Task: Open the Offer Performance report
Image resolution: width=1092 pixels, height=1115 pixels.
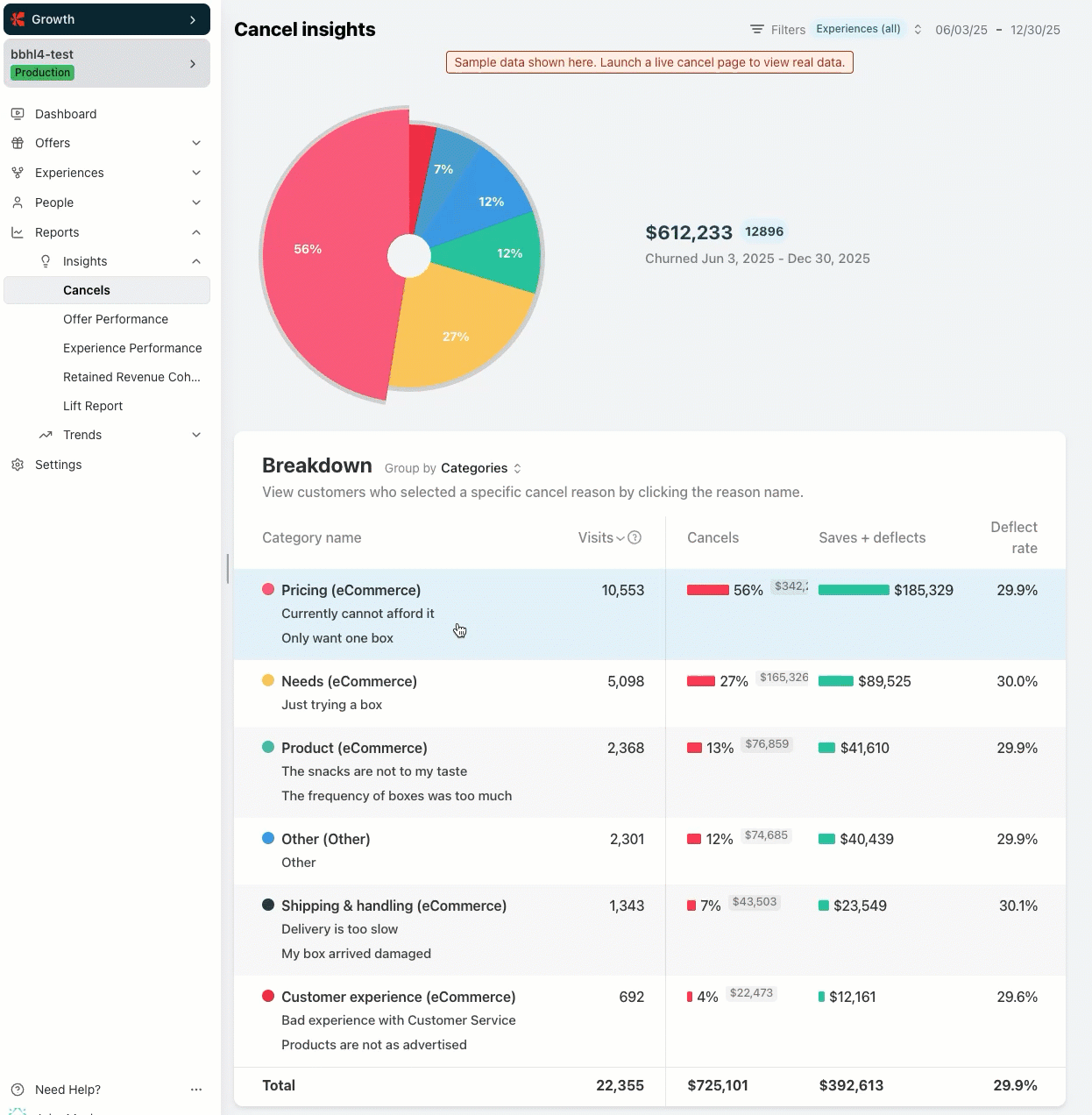Action: point(116,319)
